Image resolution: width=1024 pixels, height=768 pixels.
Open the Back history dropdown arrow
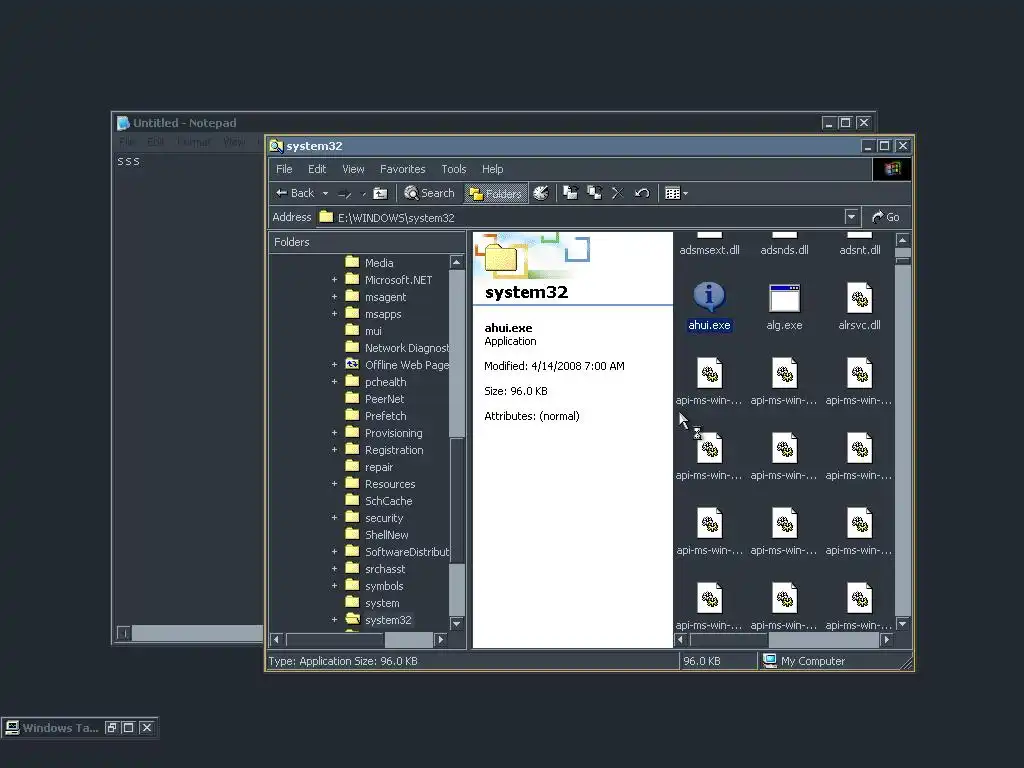tap(325, 193)
